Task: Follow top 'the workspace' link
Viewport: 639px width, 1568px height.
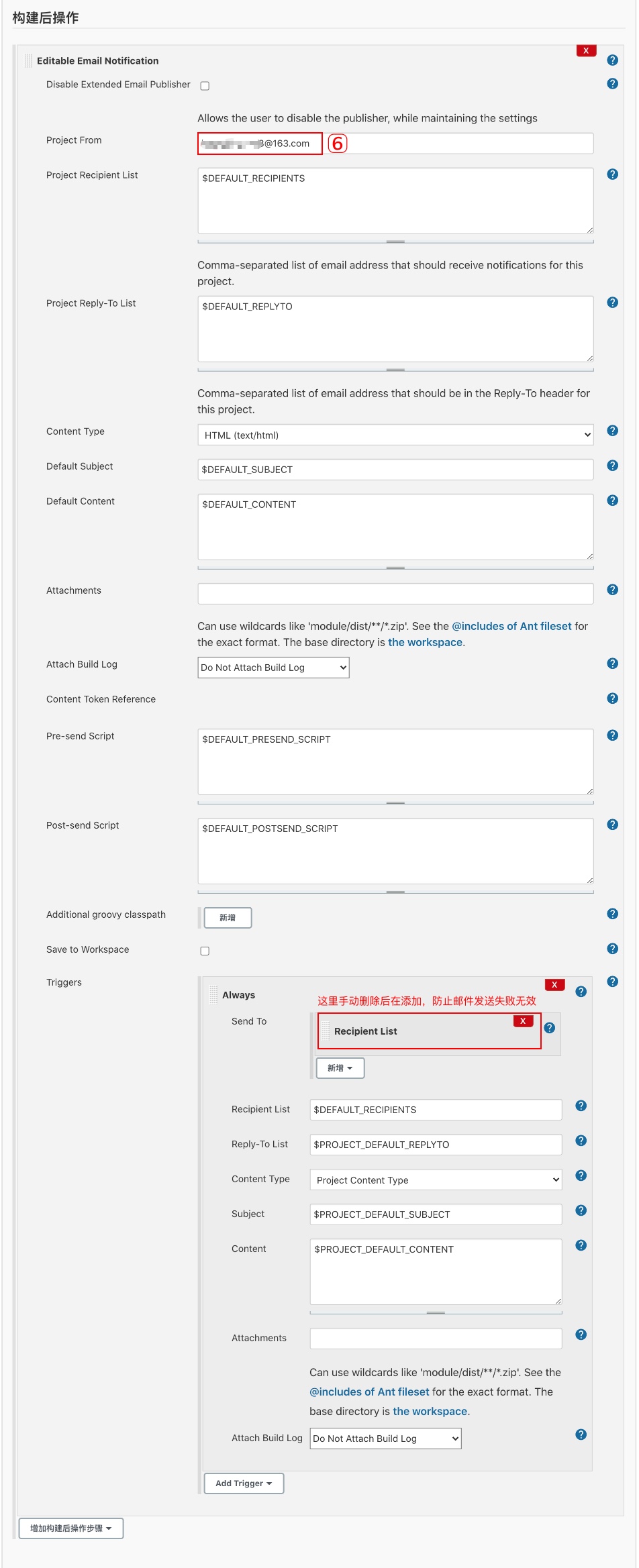Action: [425, 642]
